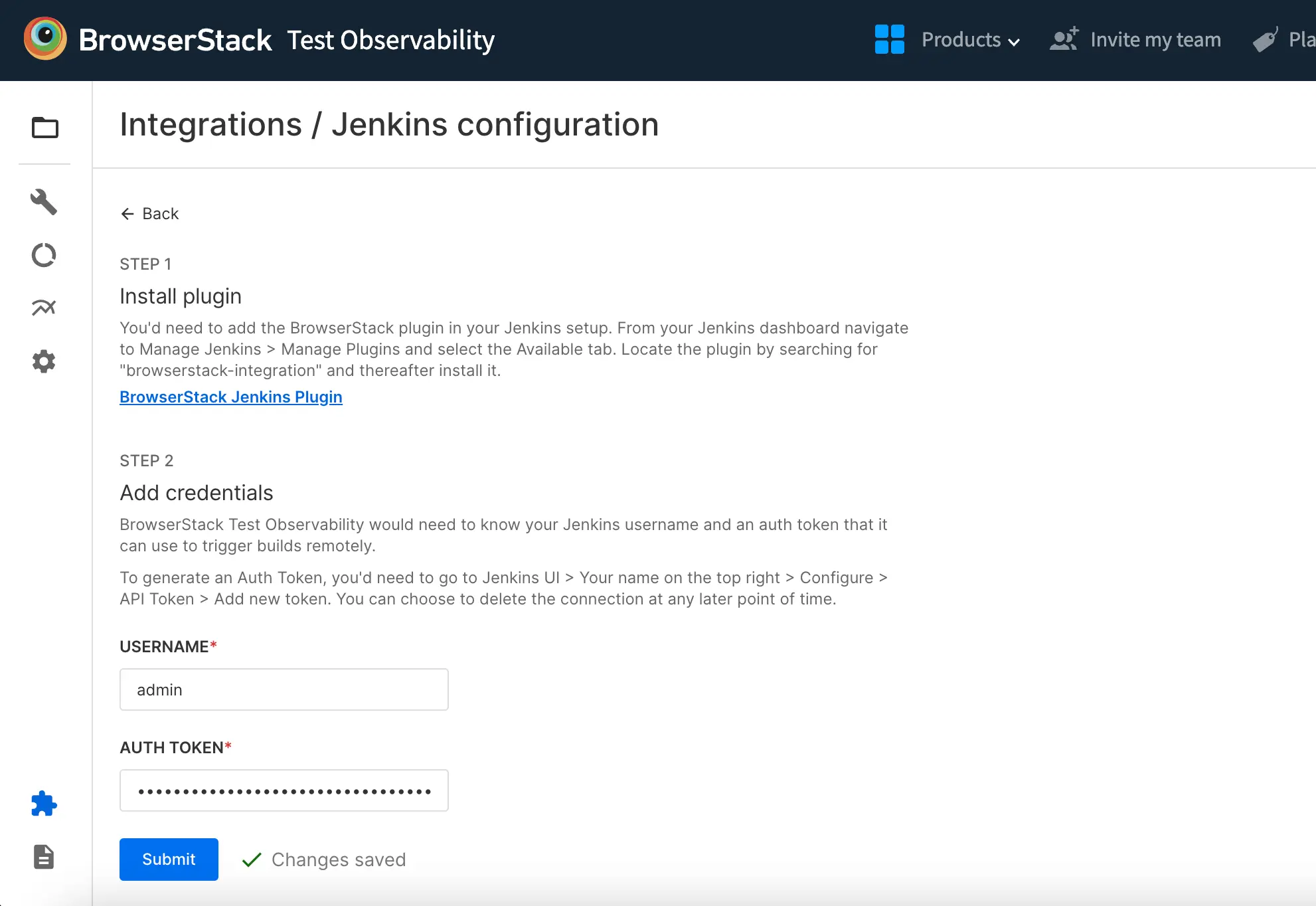
Task: Open the wrench tools icon in sidebar
Action: (44, 202)
